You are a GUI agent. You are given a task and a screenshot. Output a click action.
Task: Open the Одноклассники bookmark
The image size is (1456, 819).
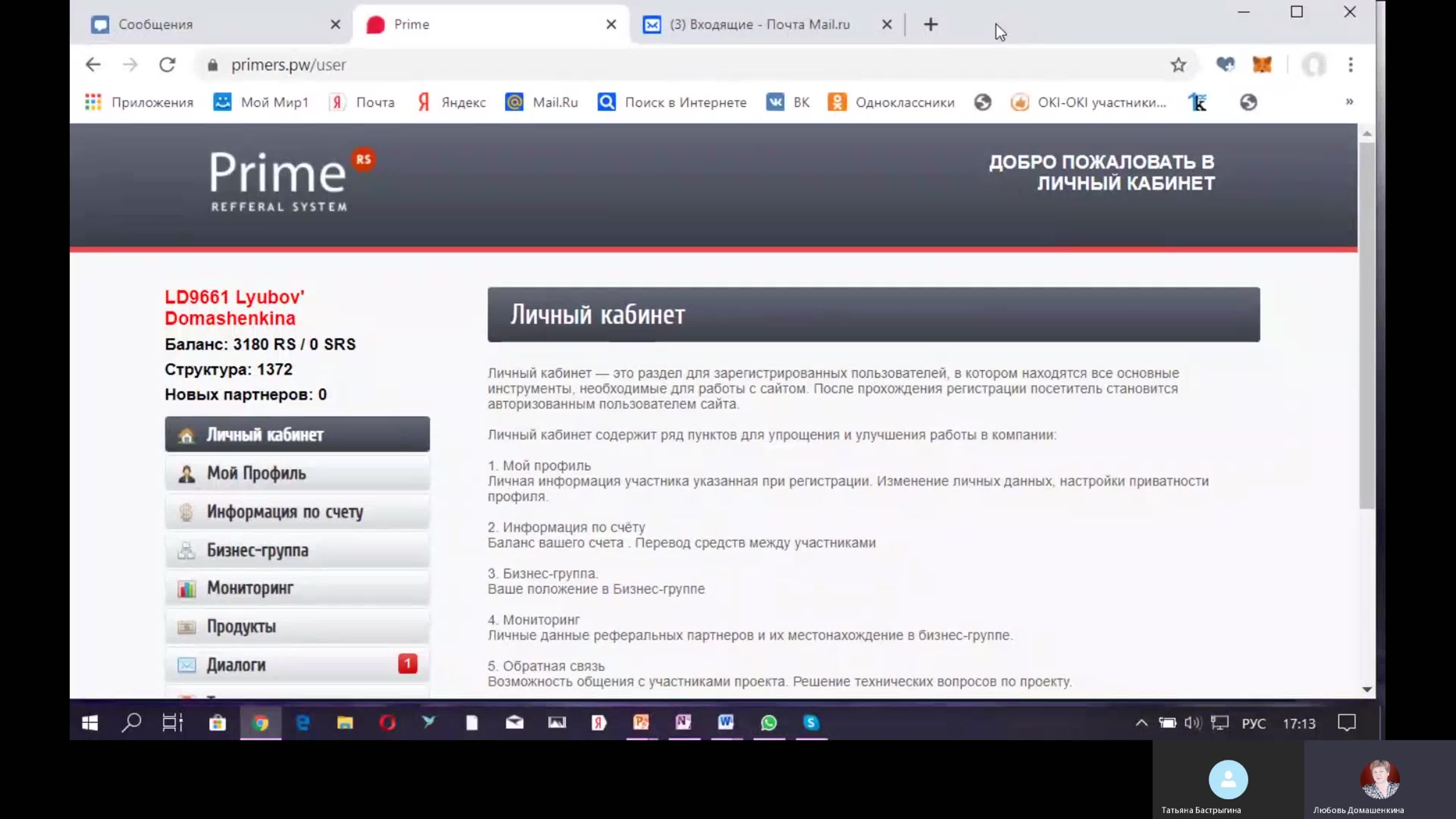[x=892, y=102]
